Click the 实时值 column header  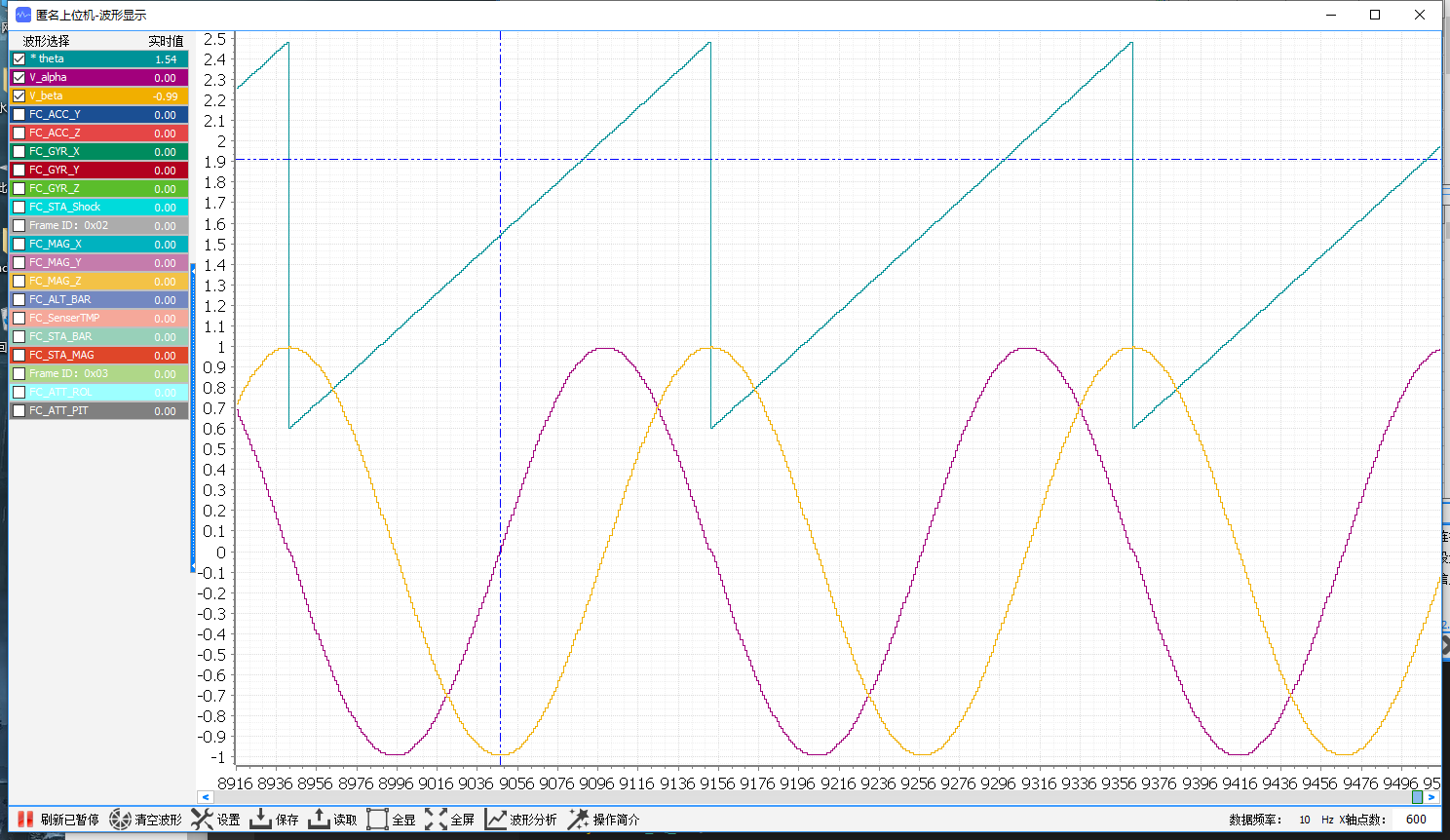[x=166, y=41]
